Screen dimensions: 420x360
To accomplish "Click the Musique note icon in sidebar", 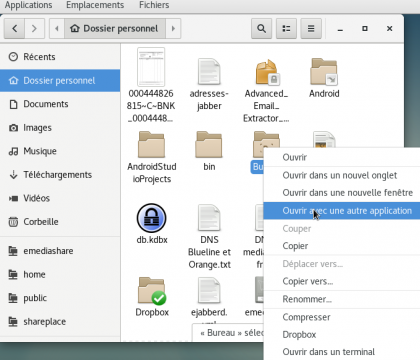I will [13, 151].
